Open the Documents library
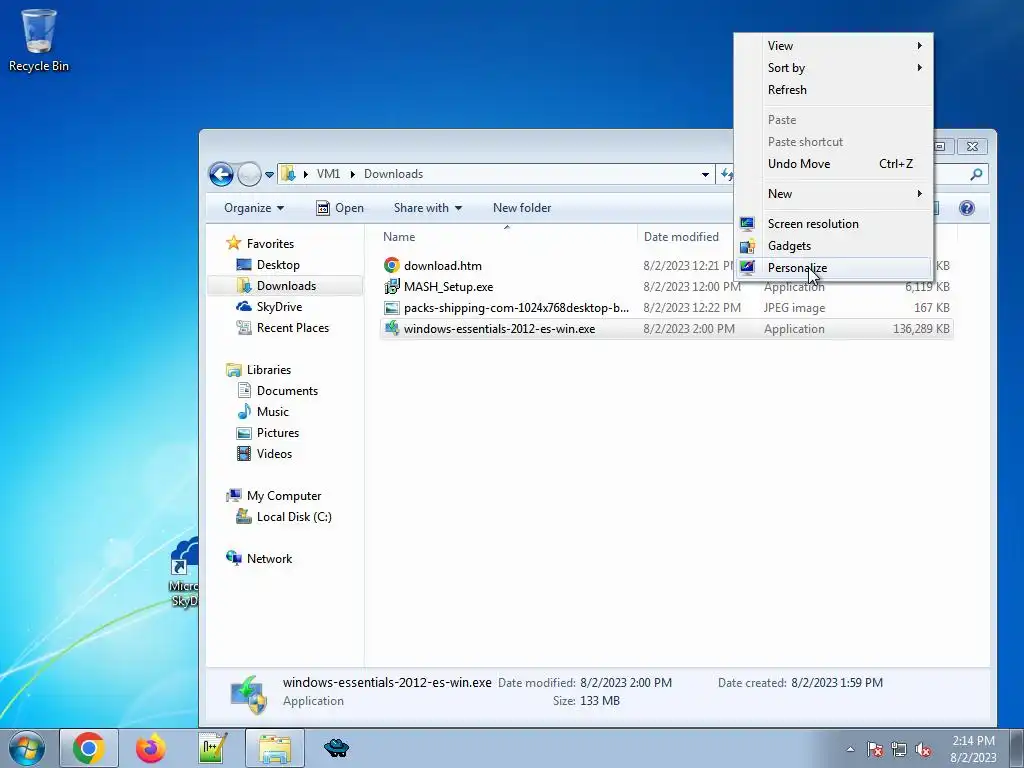 278,391
